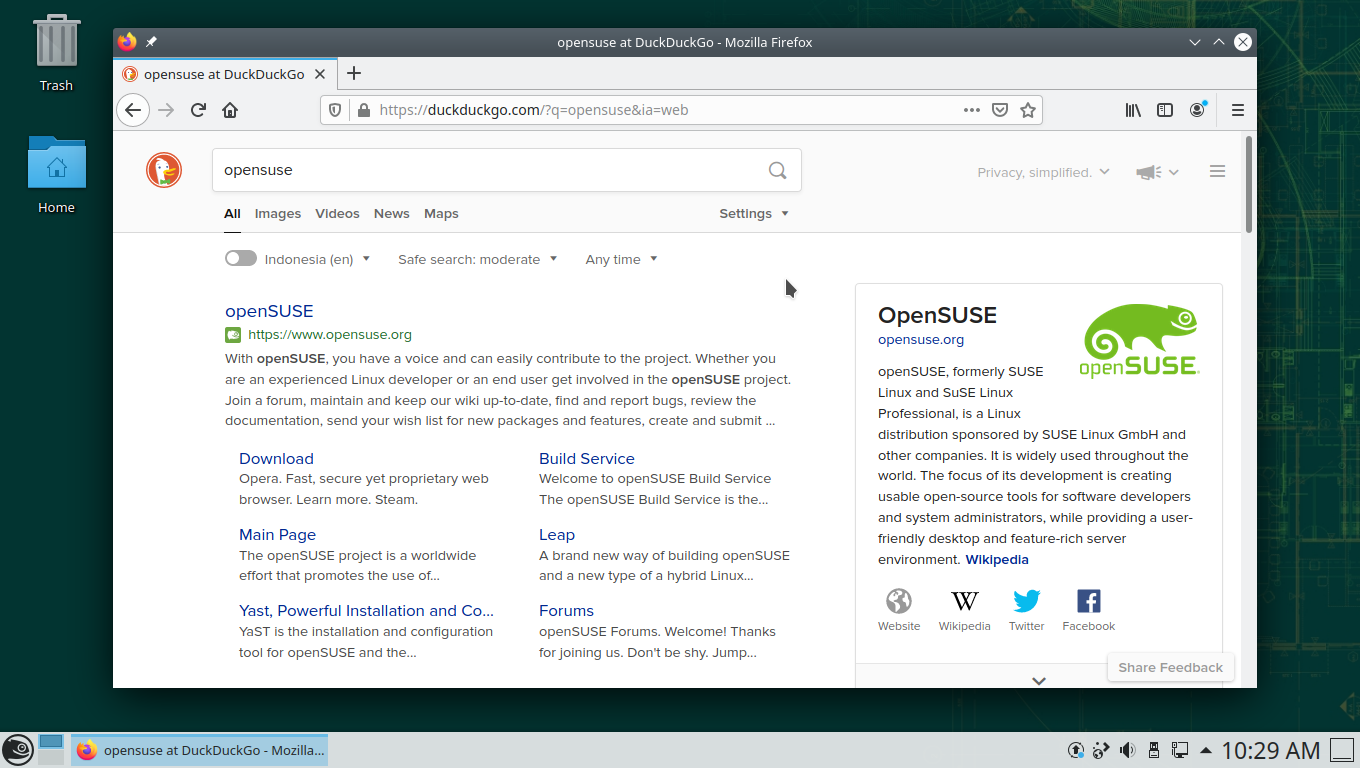
Task: Open the Download sublink
Action: [276, 459]
